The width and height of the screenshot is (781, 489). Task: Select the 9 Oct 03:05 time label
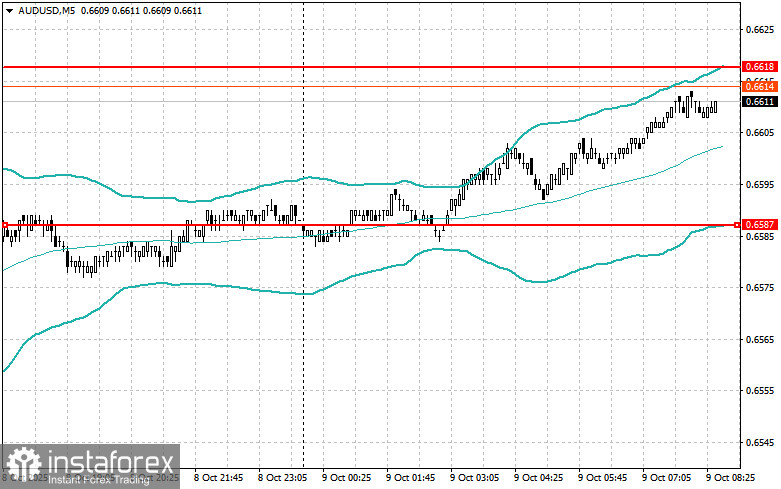[x=474, y=478]
